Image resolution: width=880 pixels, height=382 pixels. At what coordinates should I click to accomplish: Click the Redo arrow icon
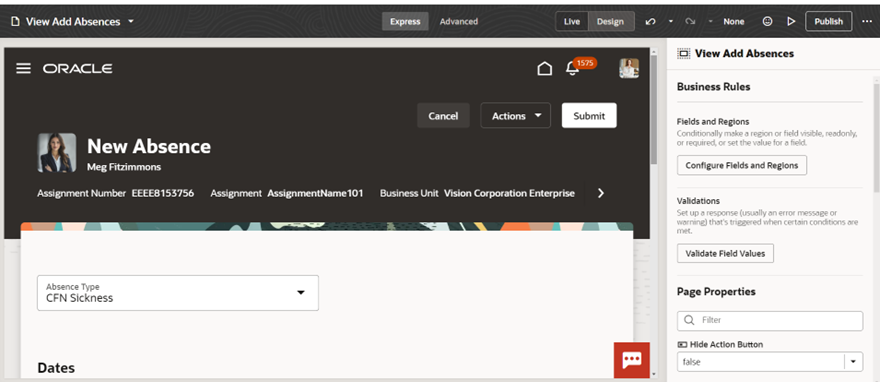690,21
